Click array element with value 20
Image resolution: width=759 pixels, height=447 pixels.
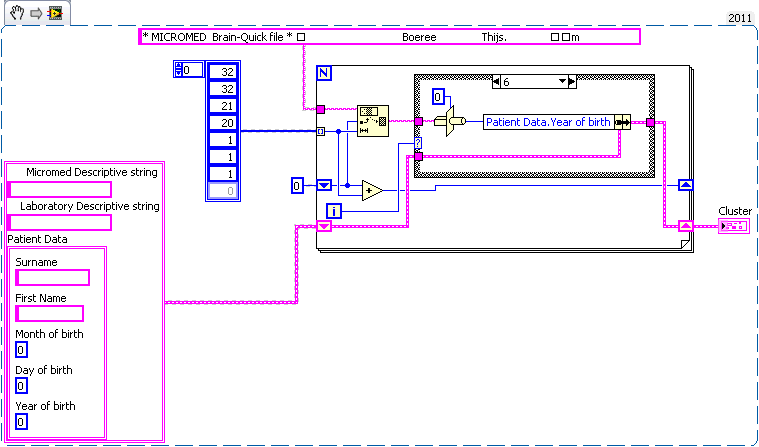pyautogui.click(x=223, y=123)
